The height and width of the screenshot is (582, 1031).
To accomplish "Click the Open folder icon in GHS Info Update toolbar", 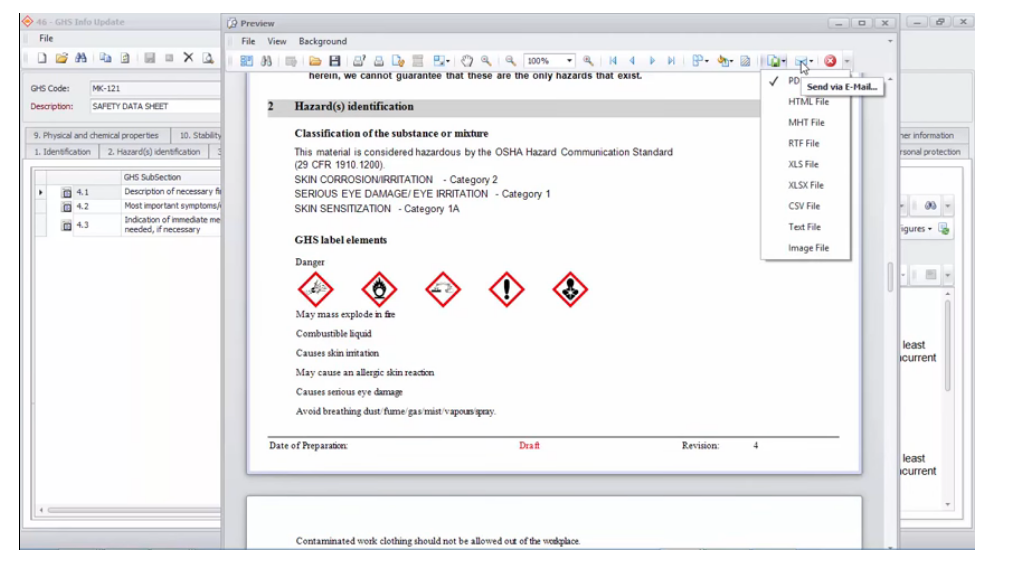I will pos(61,58).
